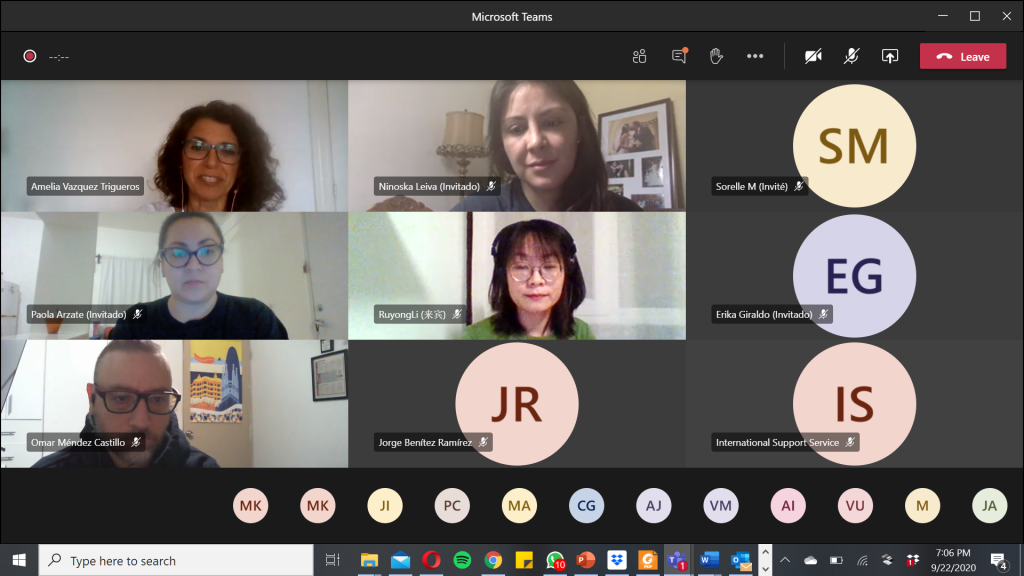Click the red recording indicator
Screen dimensions: 1024x576
pos(30,56)
